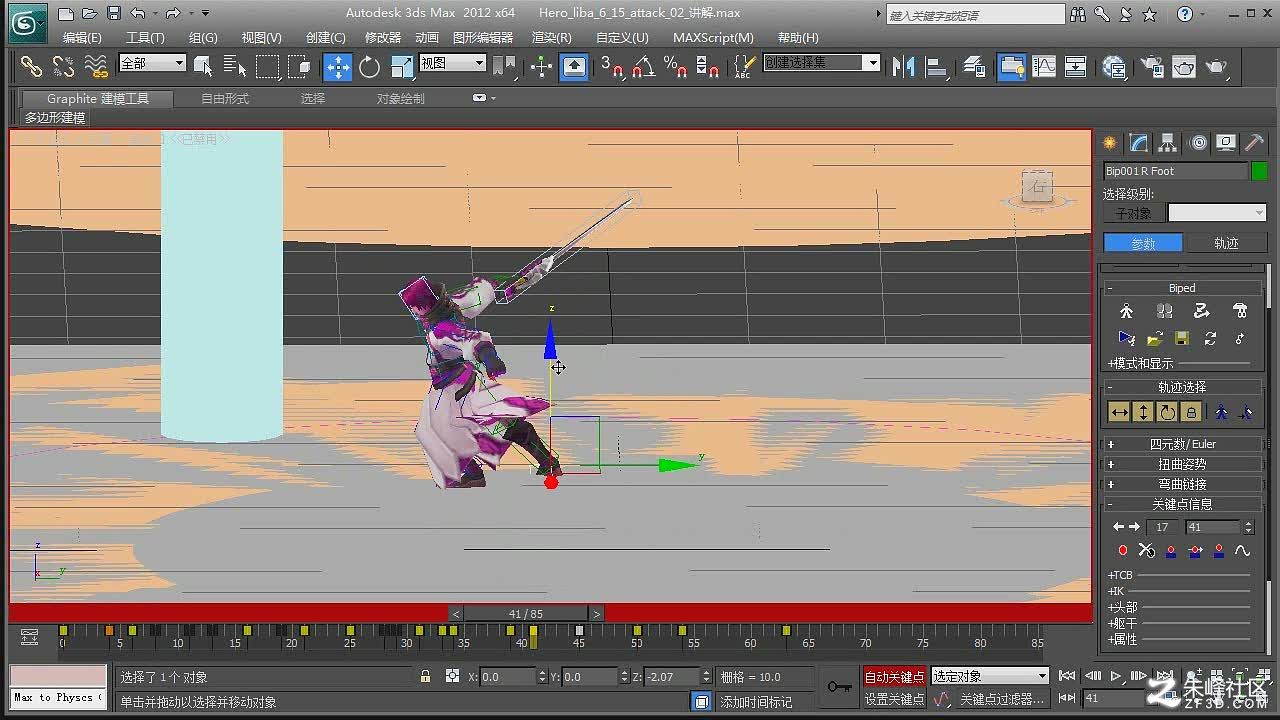Image resolution: width=1280 pixels, height=720 pixels.
Task: Activate the Select and Rotate tool
Action: tap(370, 66)
